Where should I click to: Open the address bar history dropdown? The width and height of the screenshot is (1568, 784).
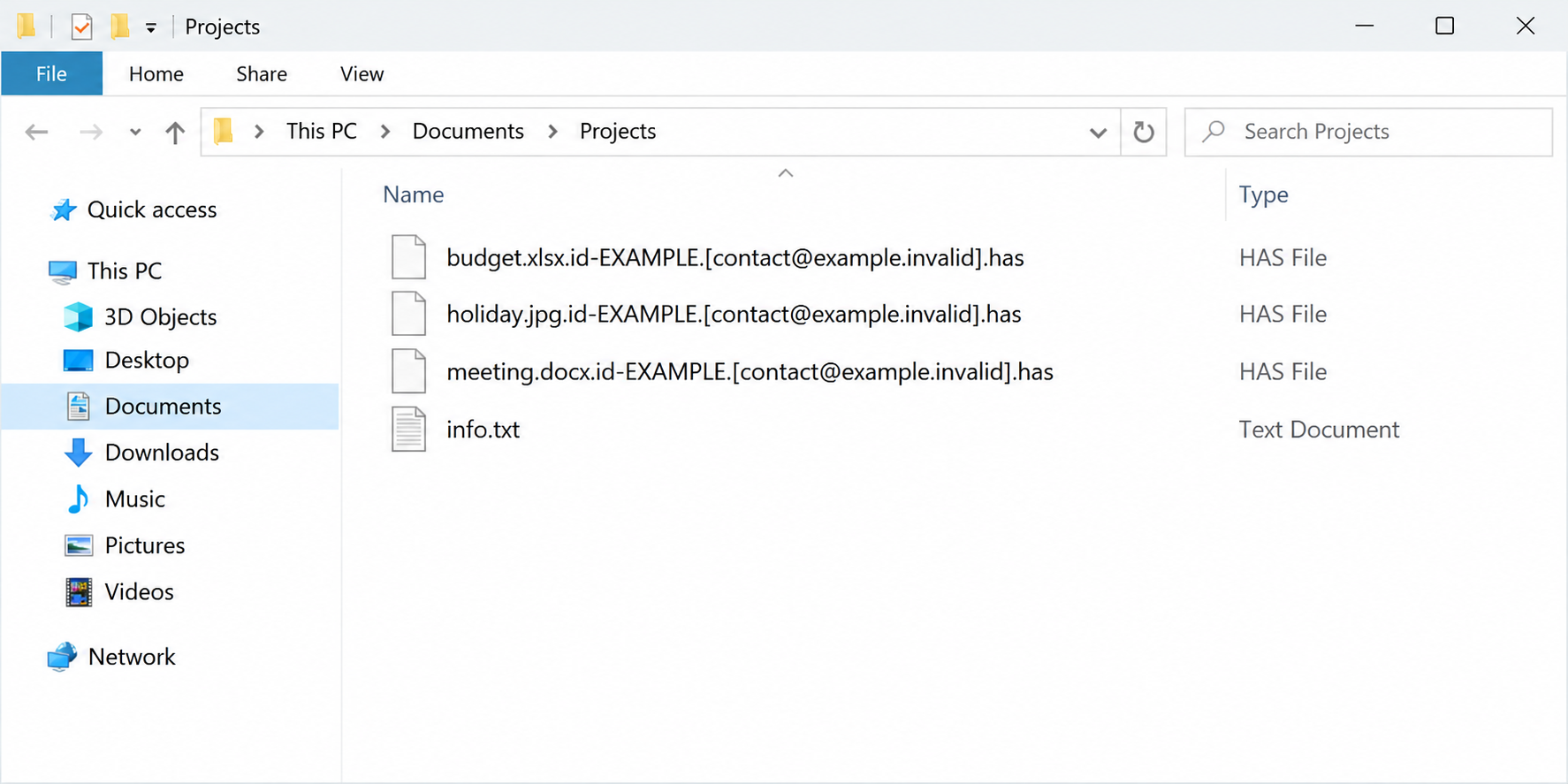tap(1098, 133)
